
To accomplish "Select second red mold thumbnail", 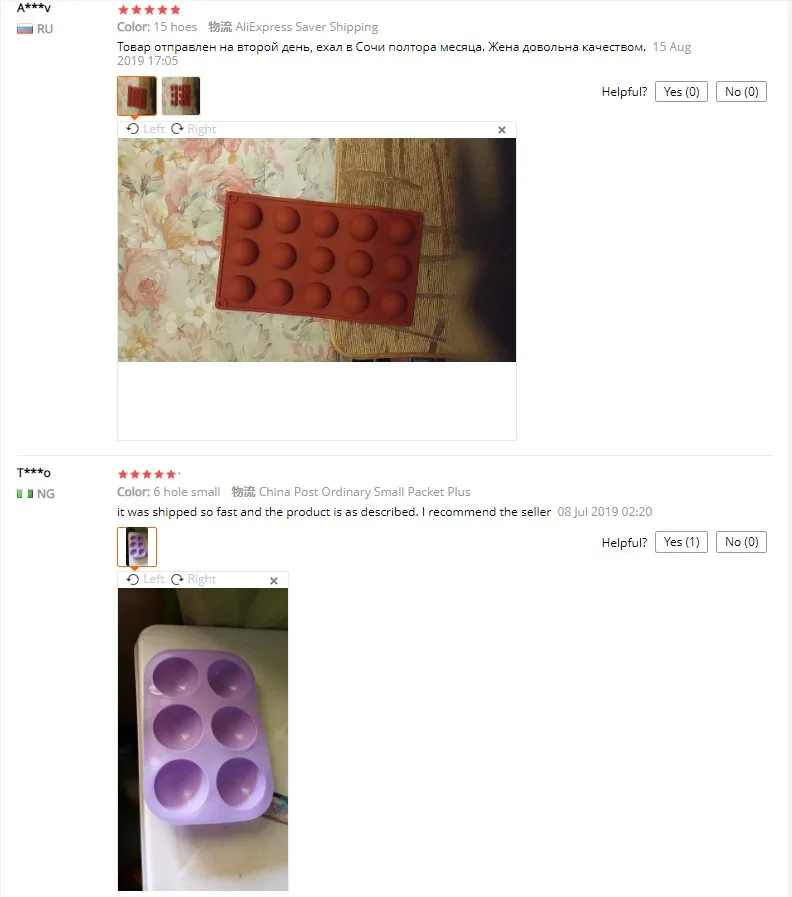I will point(181,96).
